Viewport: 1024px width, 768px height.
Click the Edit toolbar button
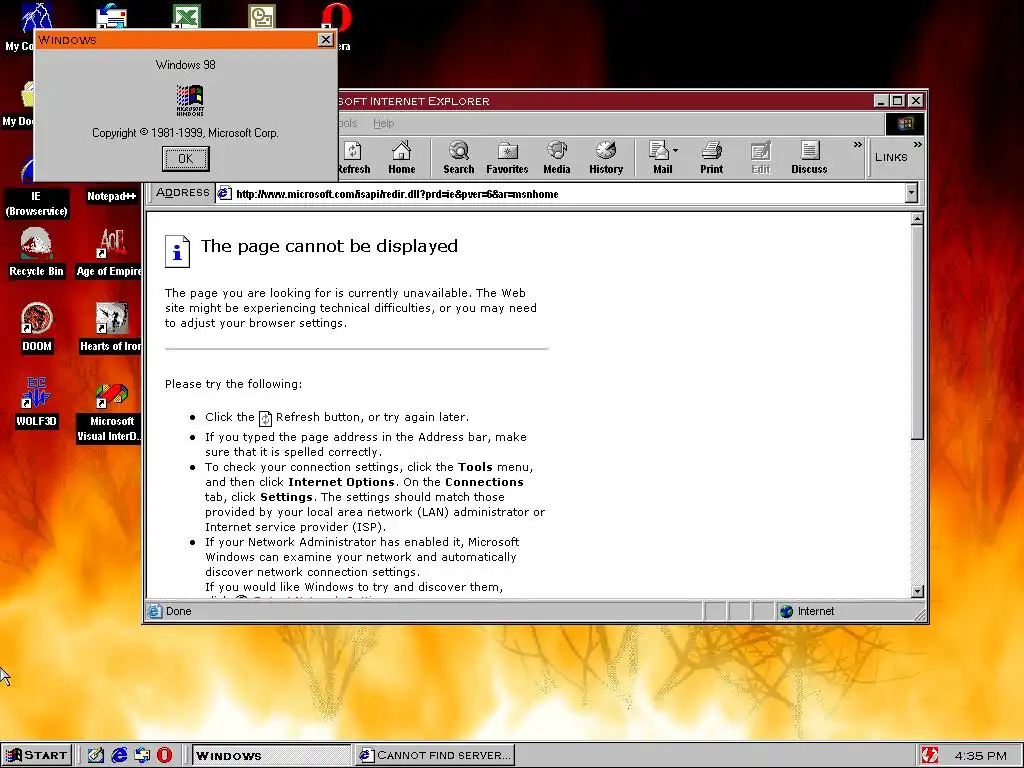pos(761,158)
